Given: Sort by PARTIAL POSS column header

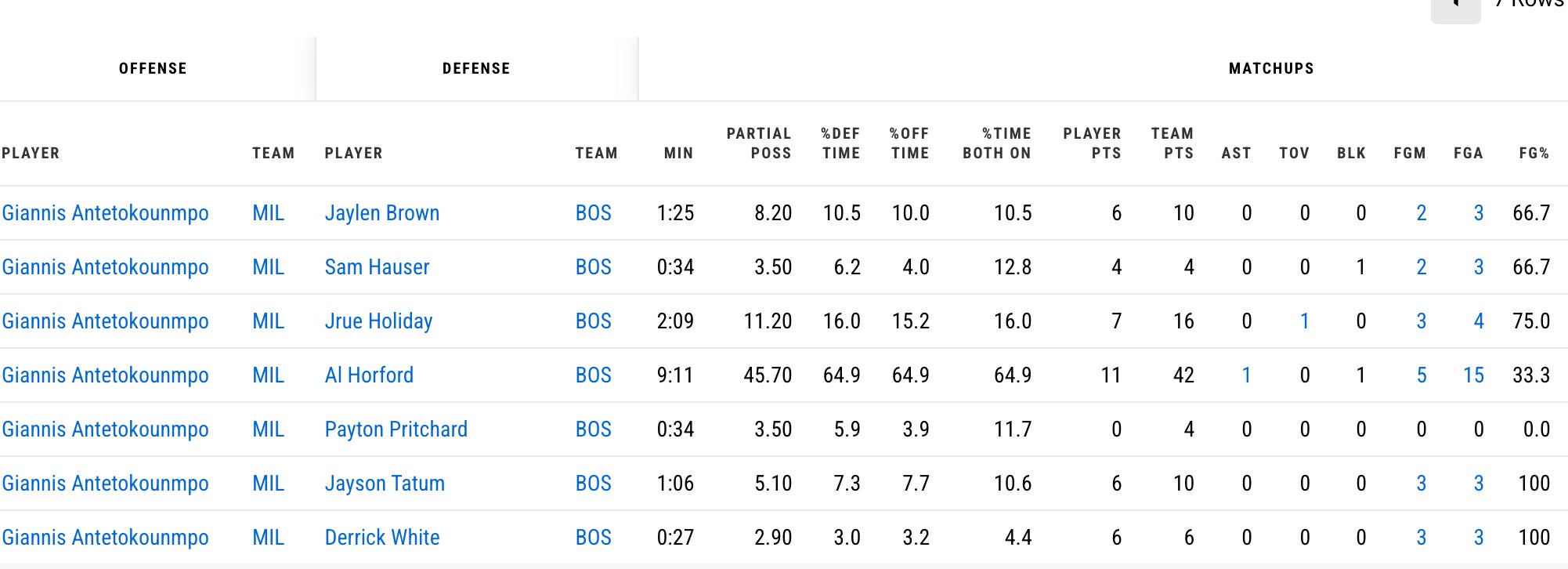Looking at the screenshot, I should click(x=759, y=143).
